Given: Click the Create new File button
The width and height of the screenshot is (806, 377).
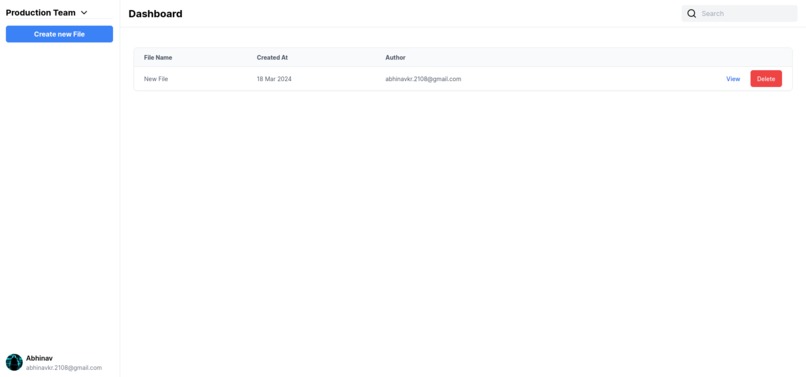Looking at the screenshot, I should pyautogui.click(x=59, y=34).
